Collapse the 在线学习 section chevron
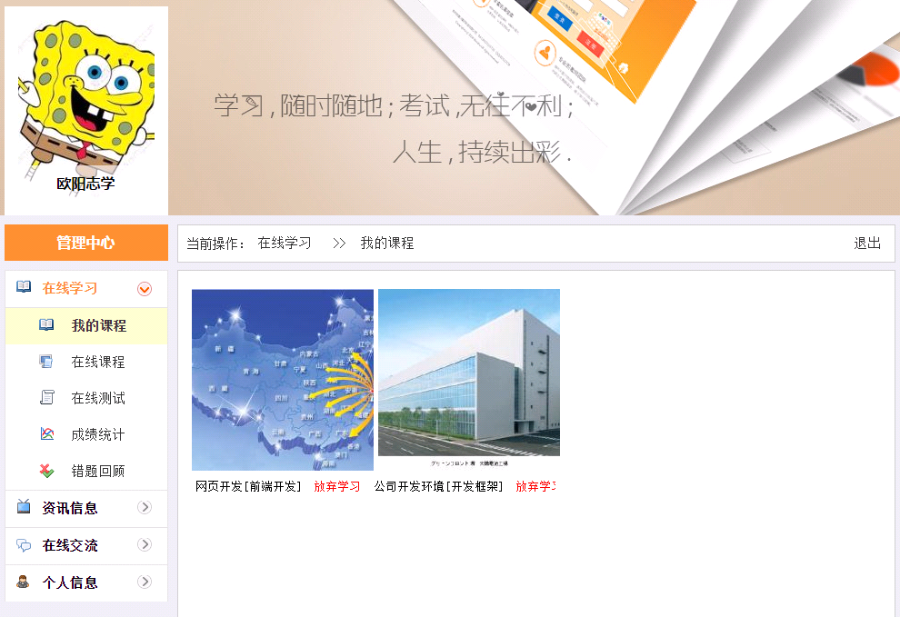Viewport: 900px width, 617px height. click(146, 289)
